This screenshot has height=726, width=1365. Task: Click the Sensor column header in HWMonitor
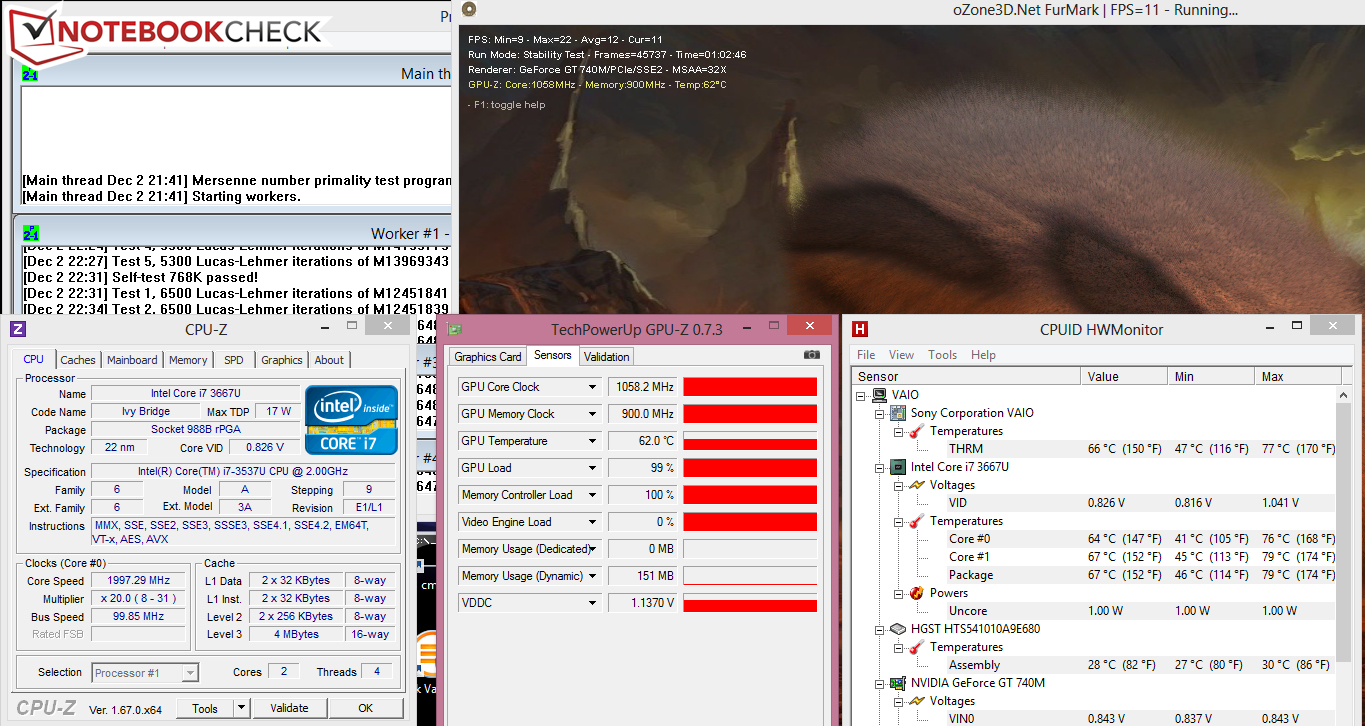coord(966,377)
